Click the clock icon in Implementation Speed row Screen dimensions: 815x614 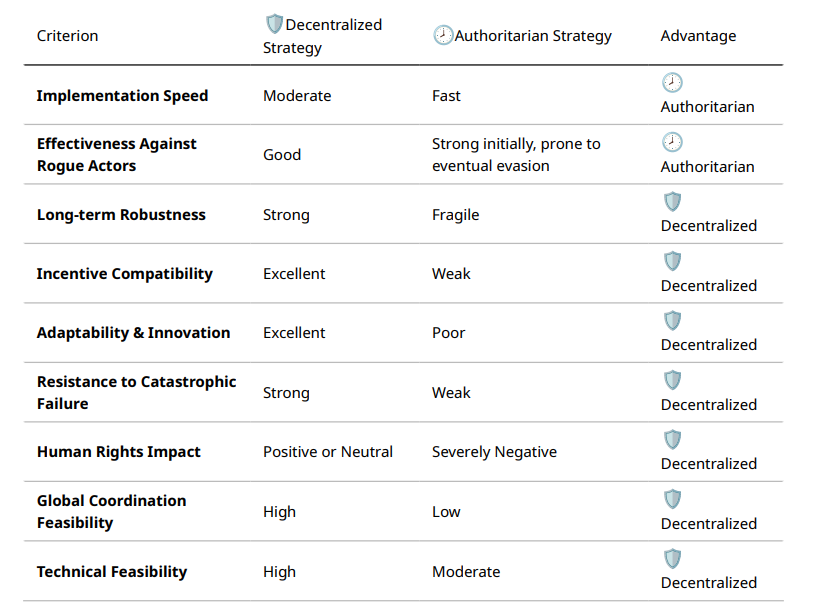(x=672, y=83)
